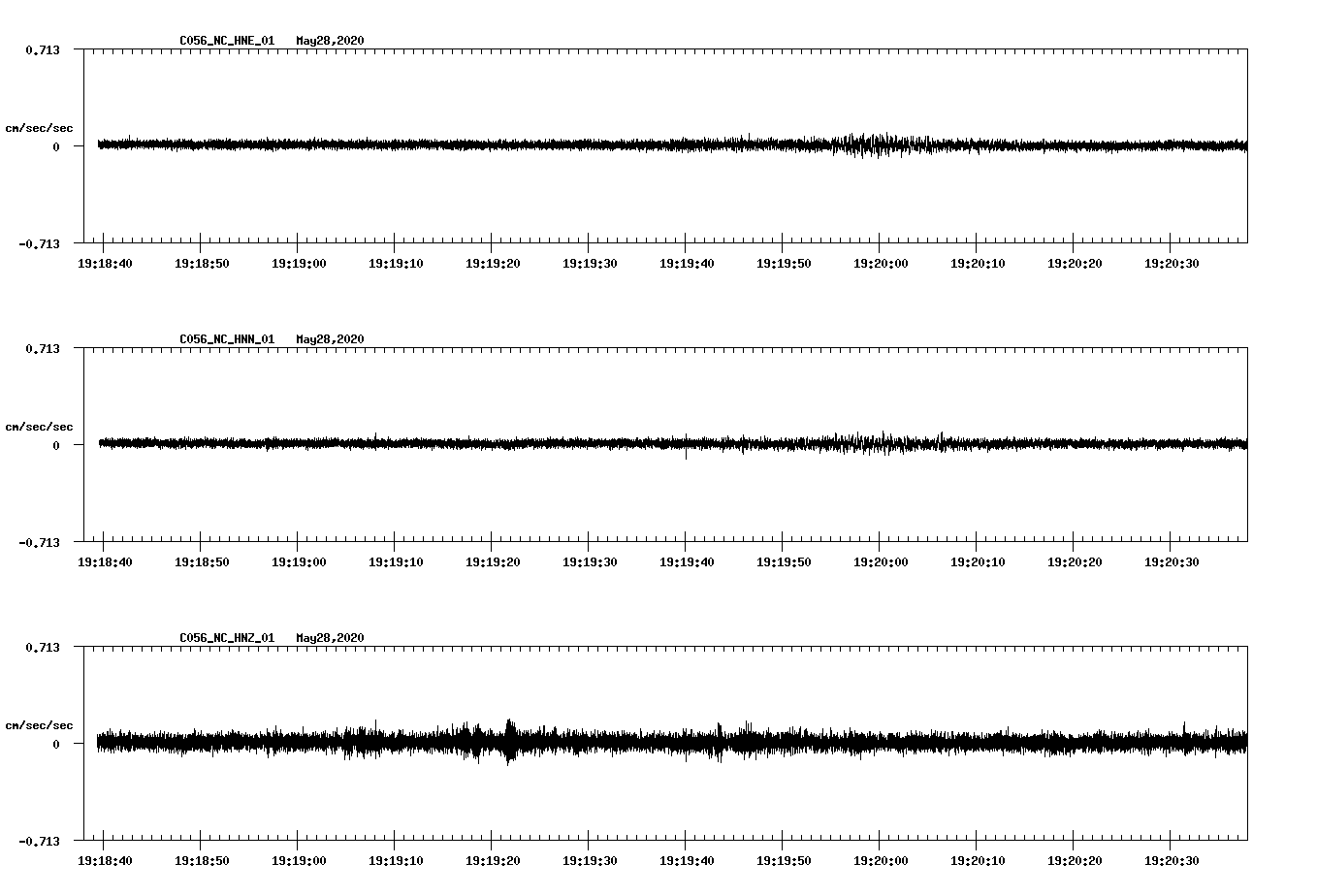The width and height of the screenshot is (1317, 896).
Task: Select the 19:20:00 label under HNN plot
Action: coord(880,562)
